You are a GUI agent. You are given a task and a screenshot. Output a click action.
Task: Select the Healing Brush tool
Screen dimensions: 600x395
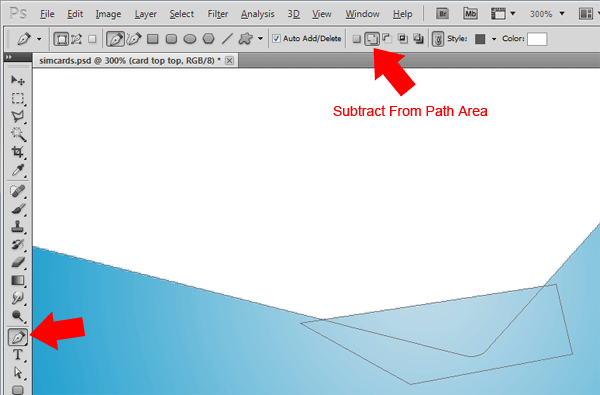pos(18,191)
